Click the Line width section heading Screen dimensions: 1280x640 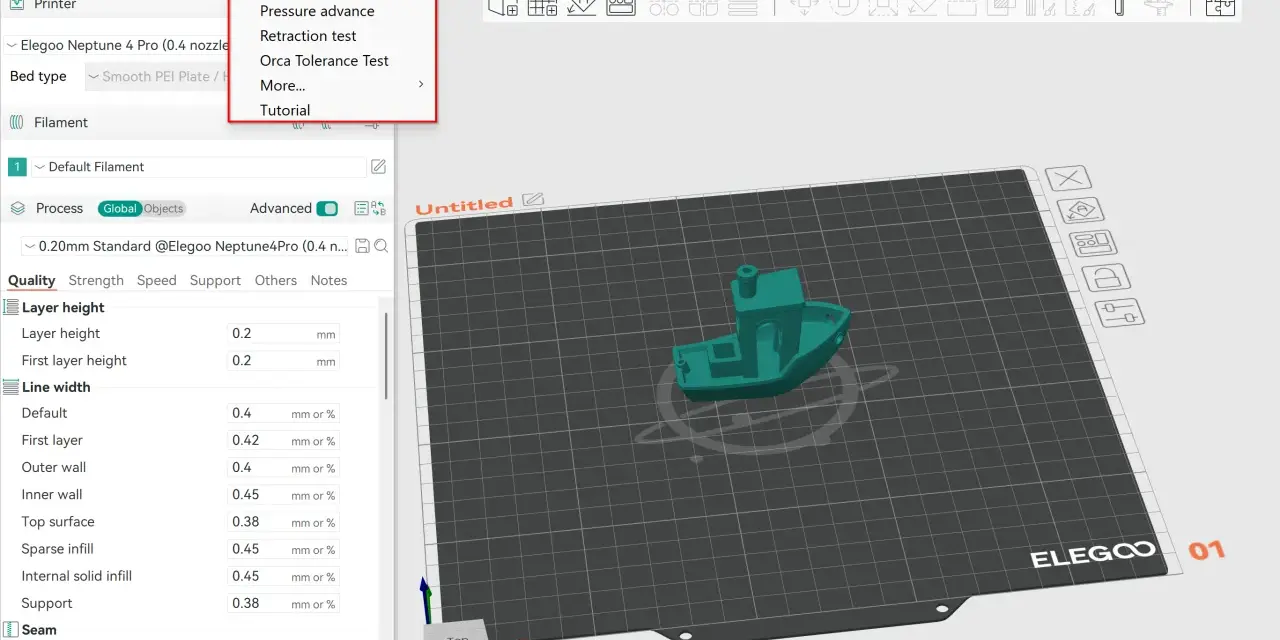(56, 387)
